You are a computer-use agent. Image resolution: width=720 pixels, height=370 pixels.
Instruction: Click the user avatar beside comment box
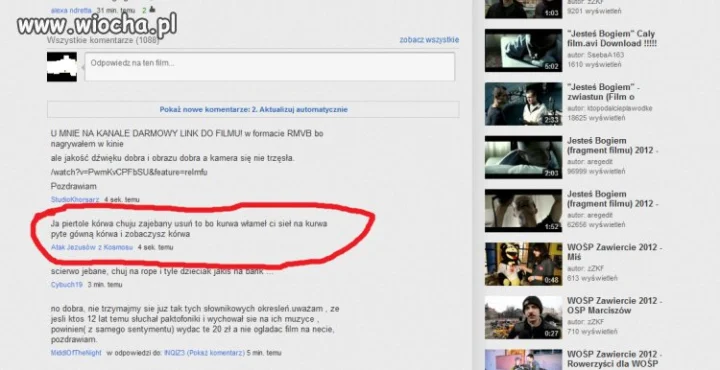pos(62,67)
